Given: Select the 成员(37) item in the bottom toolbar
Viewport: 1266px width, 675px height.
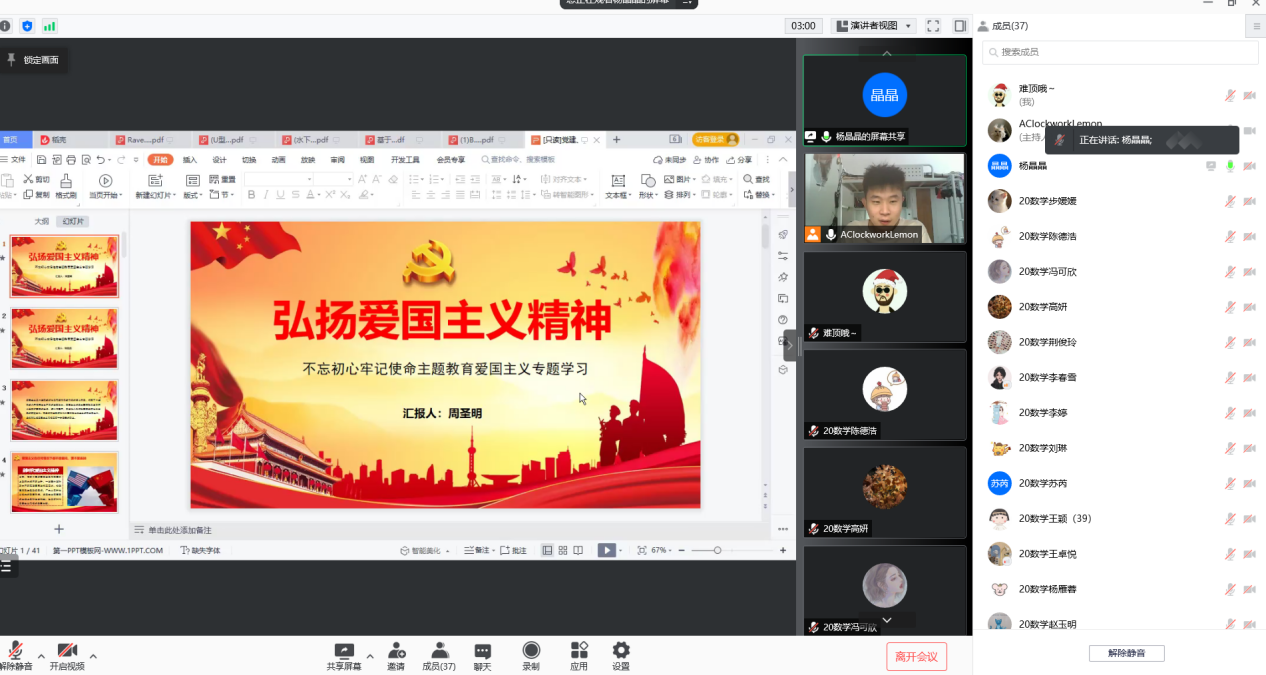Looking at the screenshot, I should [x=439, y=651].
